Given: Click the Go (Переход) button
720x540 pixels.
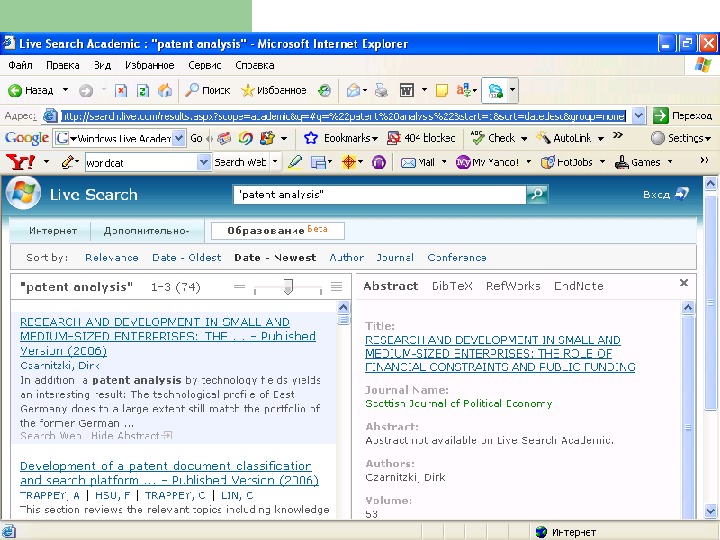Looking at the screenshot, I should coord(683,116).
